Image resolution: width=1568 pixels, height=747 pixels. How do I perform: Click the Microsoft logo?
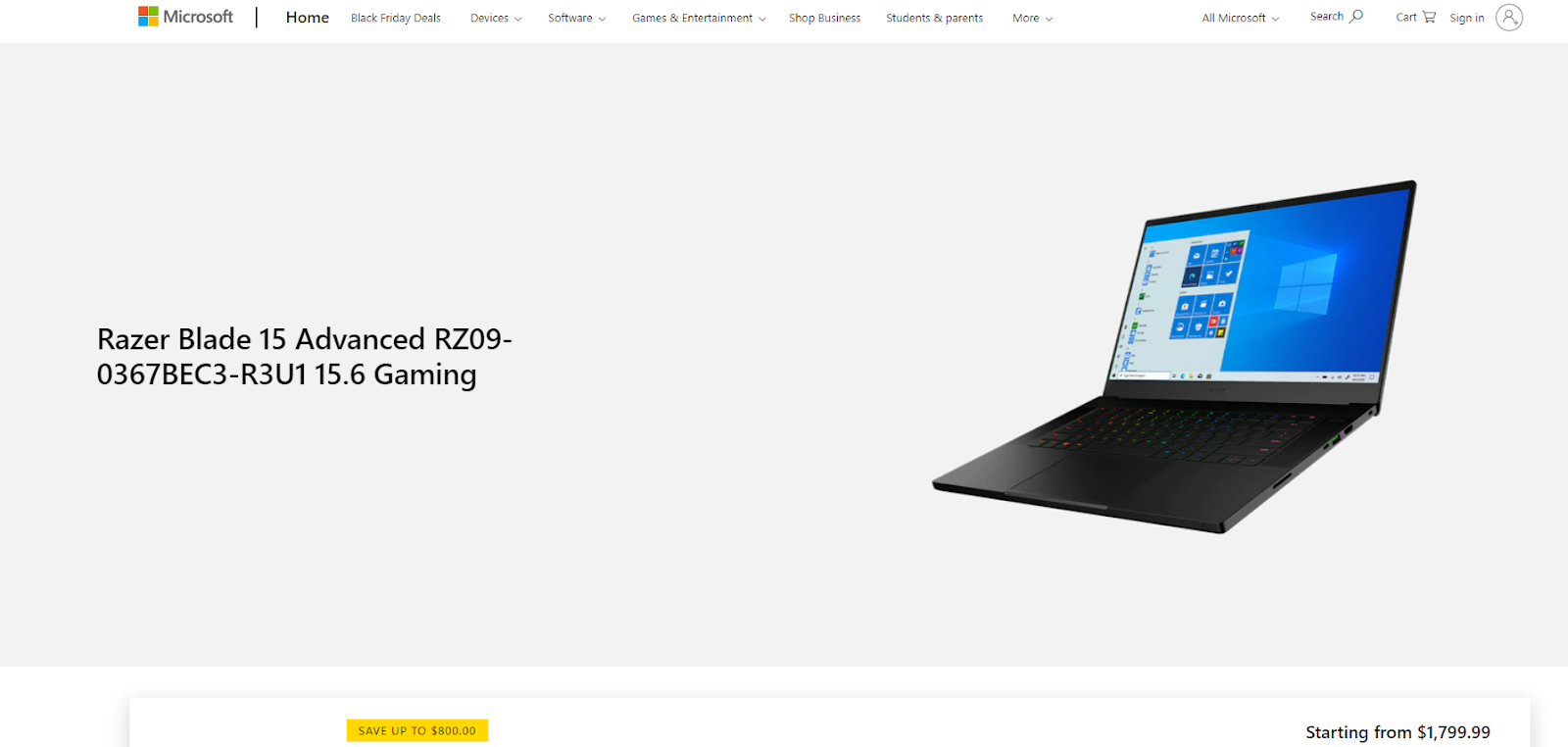[185, 17]
